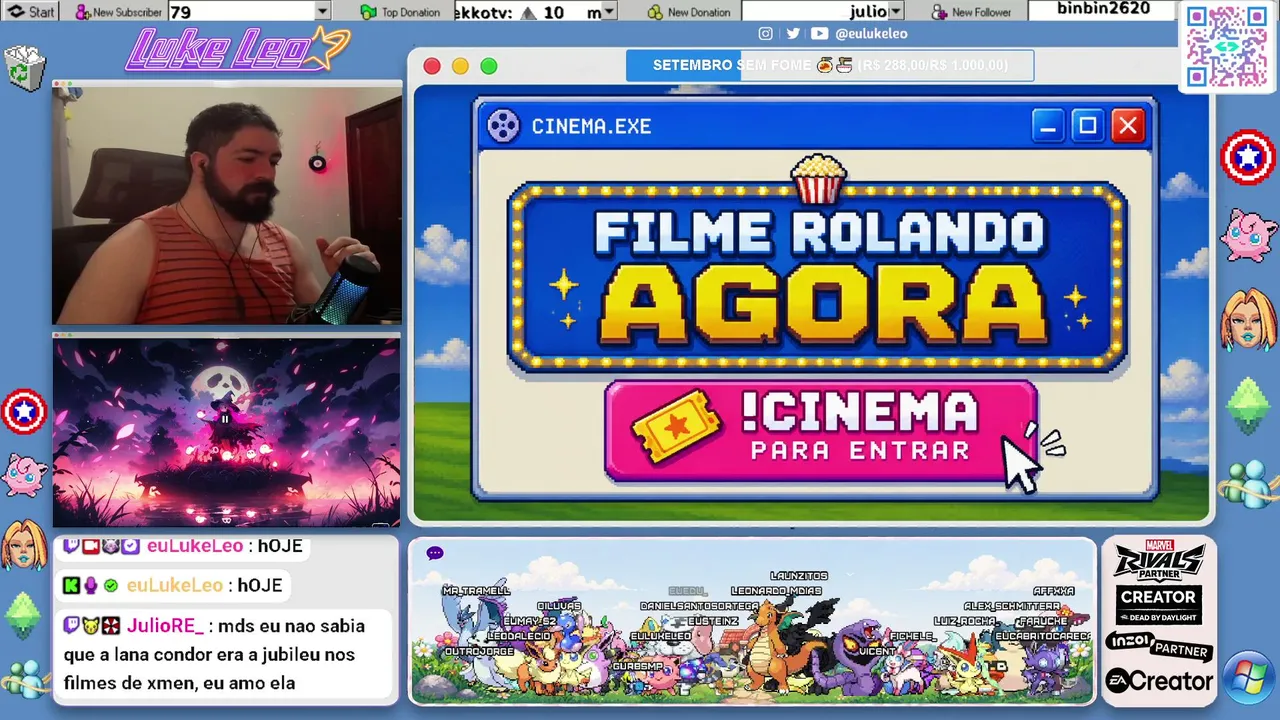
Task: Click the green Kick badge in chat
Action: [x=71, y=586]
